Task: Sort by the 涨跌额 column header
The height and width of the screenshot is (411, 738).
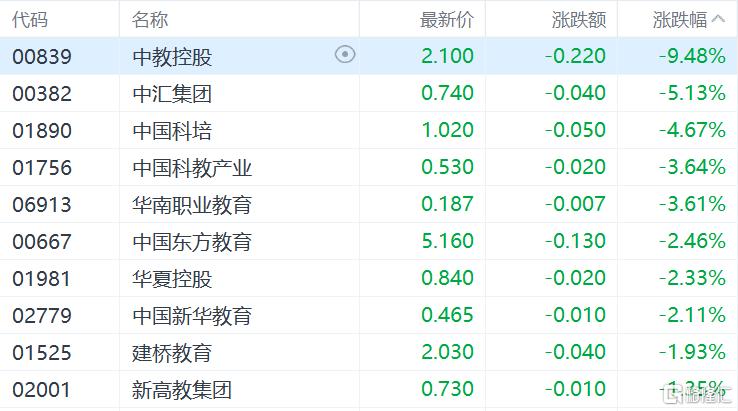Action: pos(579,20)
